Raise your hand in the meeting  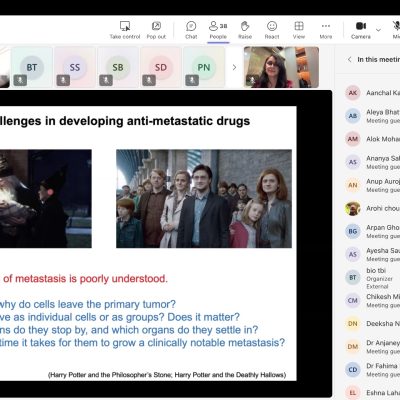coord(245,30)
